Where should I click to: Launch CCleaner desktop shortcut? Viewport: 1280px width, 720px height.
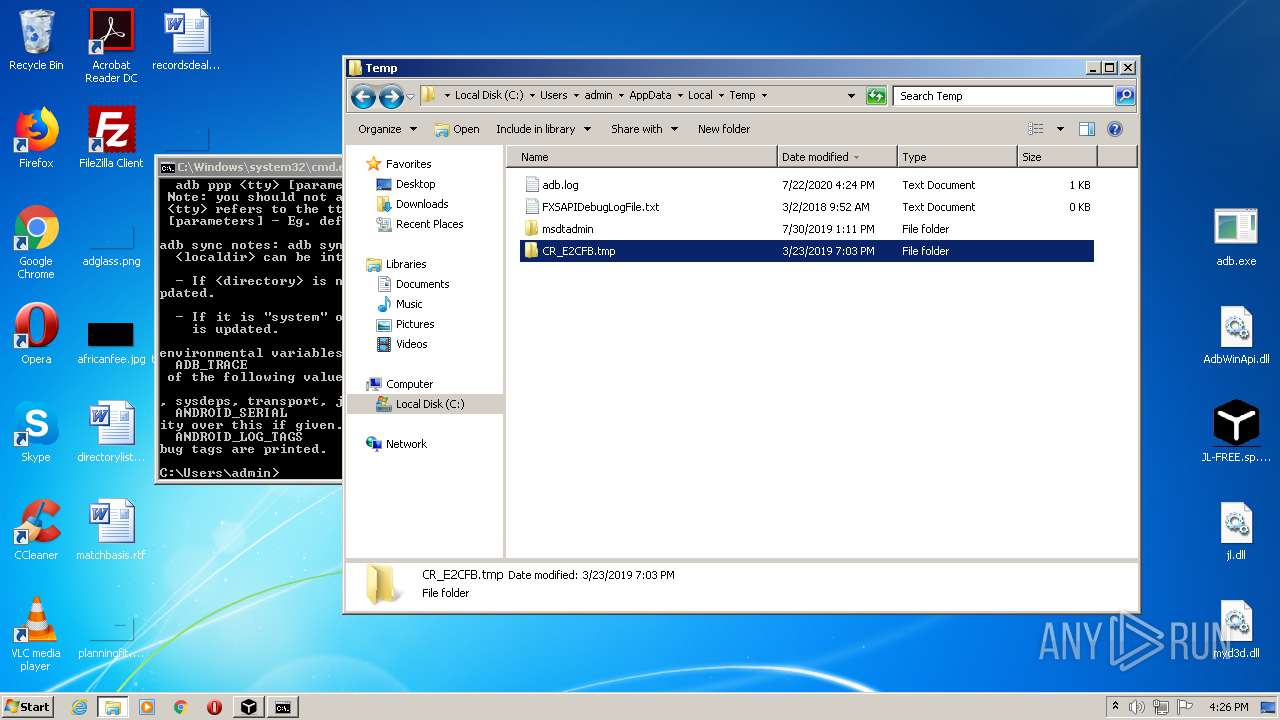coord(36,530)
